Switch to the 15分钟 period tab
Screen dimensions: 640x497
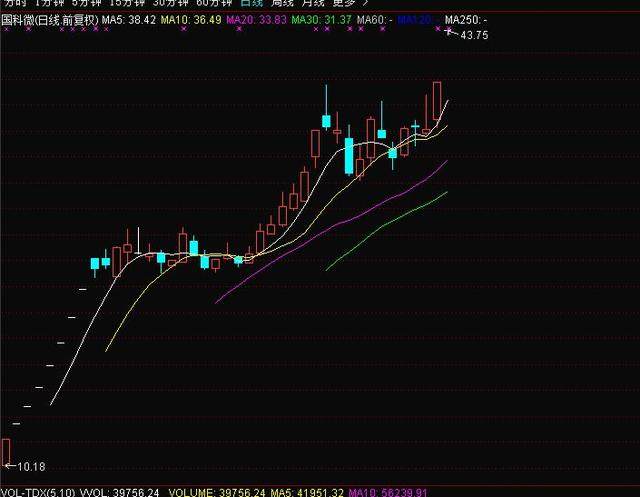point(127,3)
